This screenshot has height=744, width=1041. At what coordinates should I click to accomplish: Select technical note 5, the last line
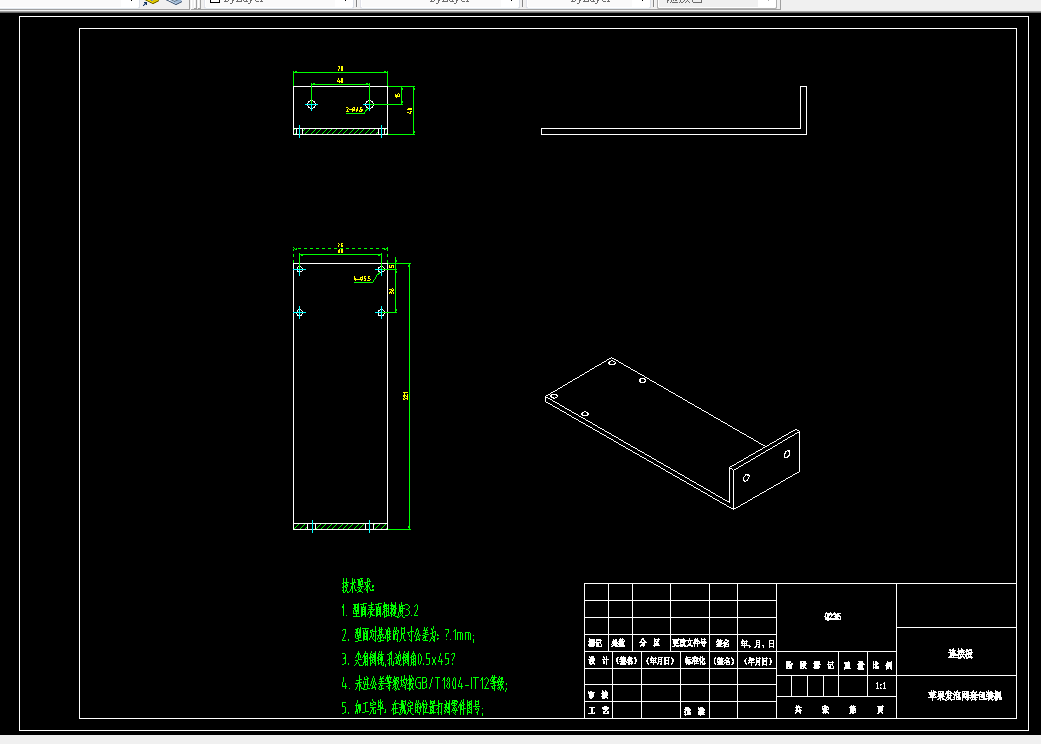pyautogui.click(x=413, y=707)
